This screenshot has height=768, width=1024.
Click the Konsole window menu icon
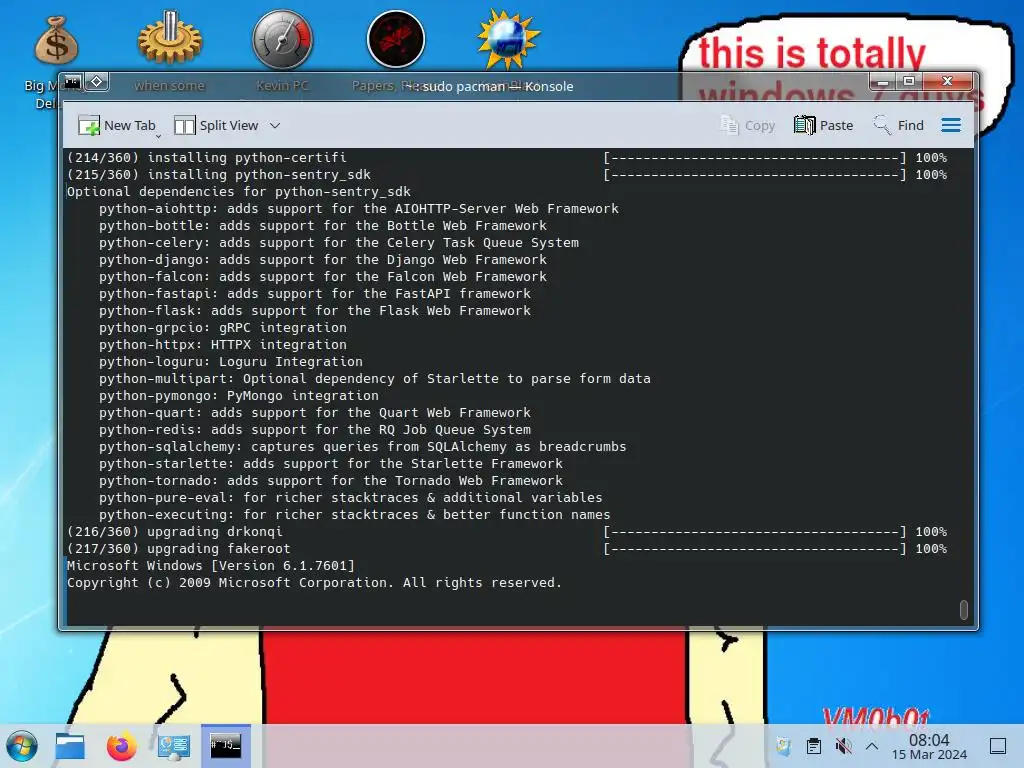coord(72,82)
